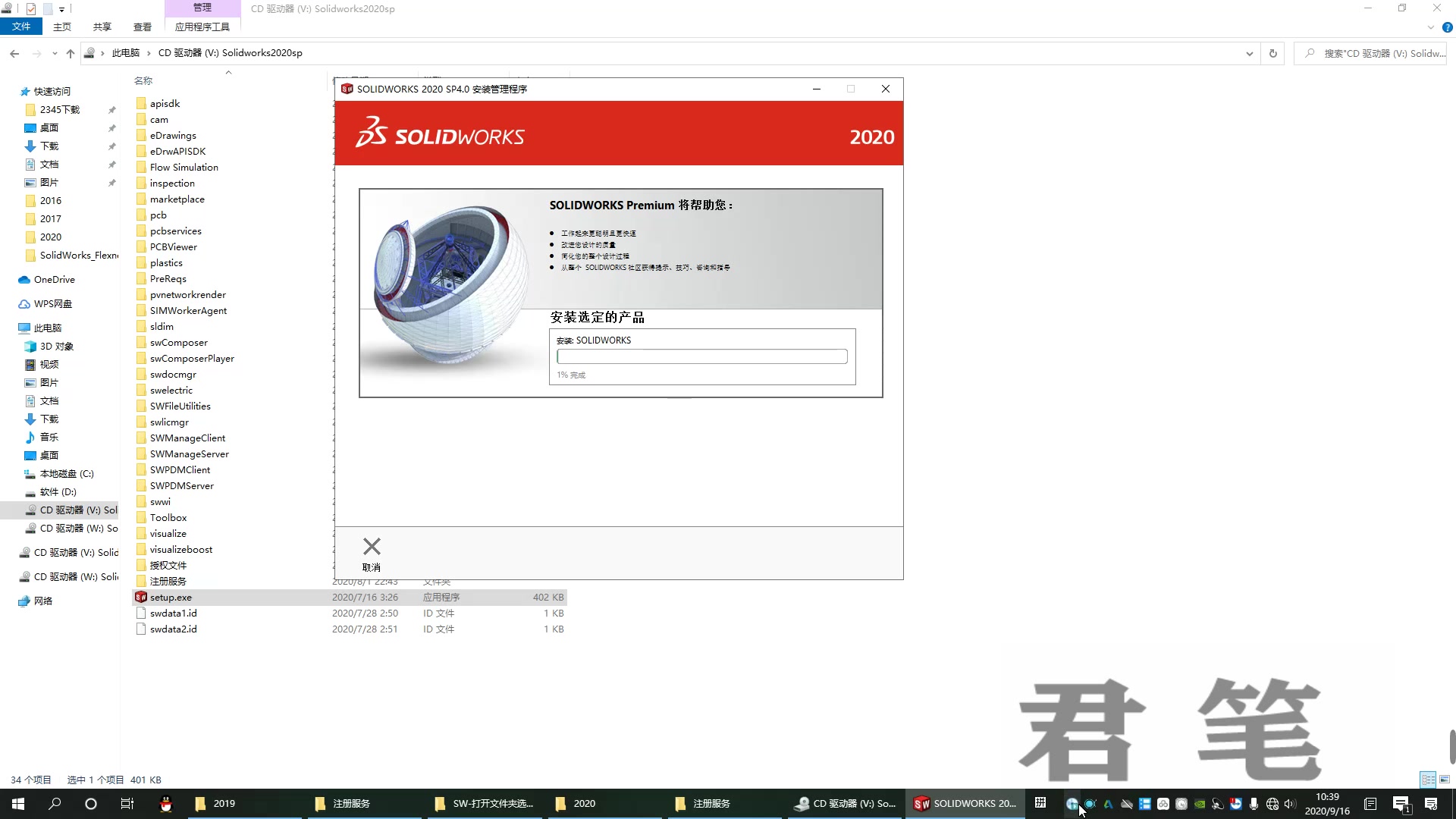
Task: Toggle large thumbnails view at bottom right
Action: point(1443,779)
